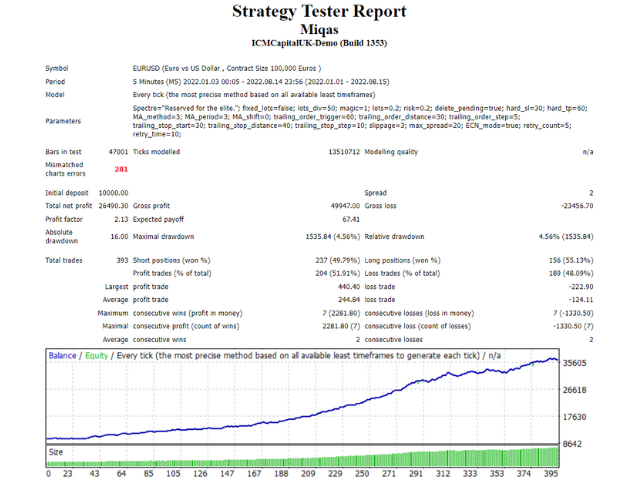Select the chart axis value '8642'
640x480 pixels.
(x=572, y=444)
